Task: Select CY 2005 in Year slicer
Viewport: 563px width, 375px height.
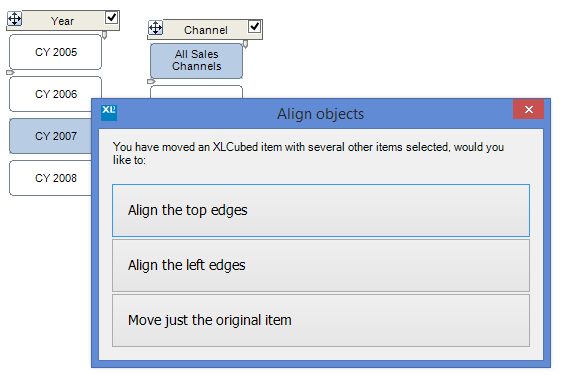Action: [x=56, y=52]
